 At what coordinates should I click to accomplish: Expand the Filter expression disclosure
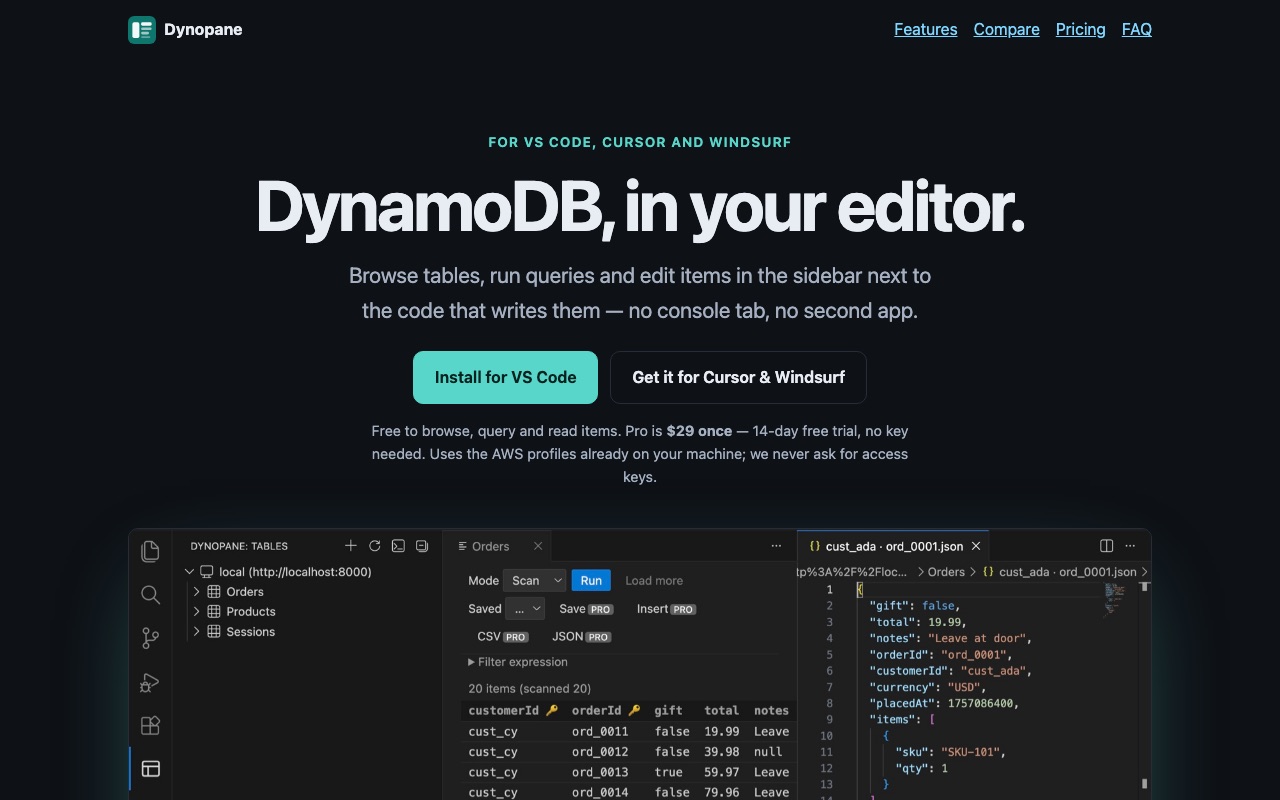[x=518, y=662]
